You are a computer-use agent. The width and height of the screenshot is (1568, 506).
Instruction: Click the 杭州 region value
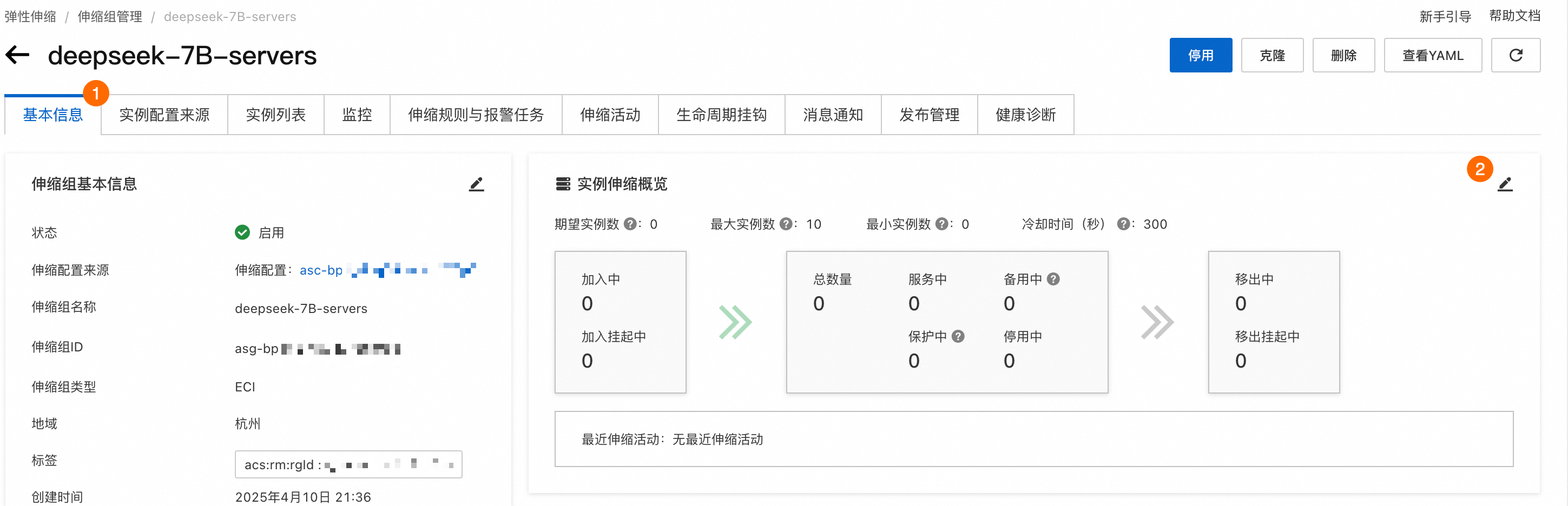click(x=248, y=423)
